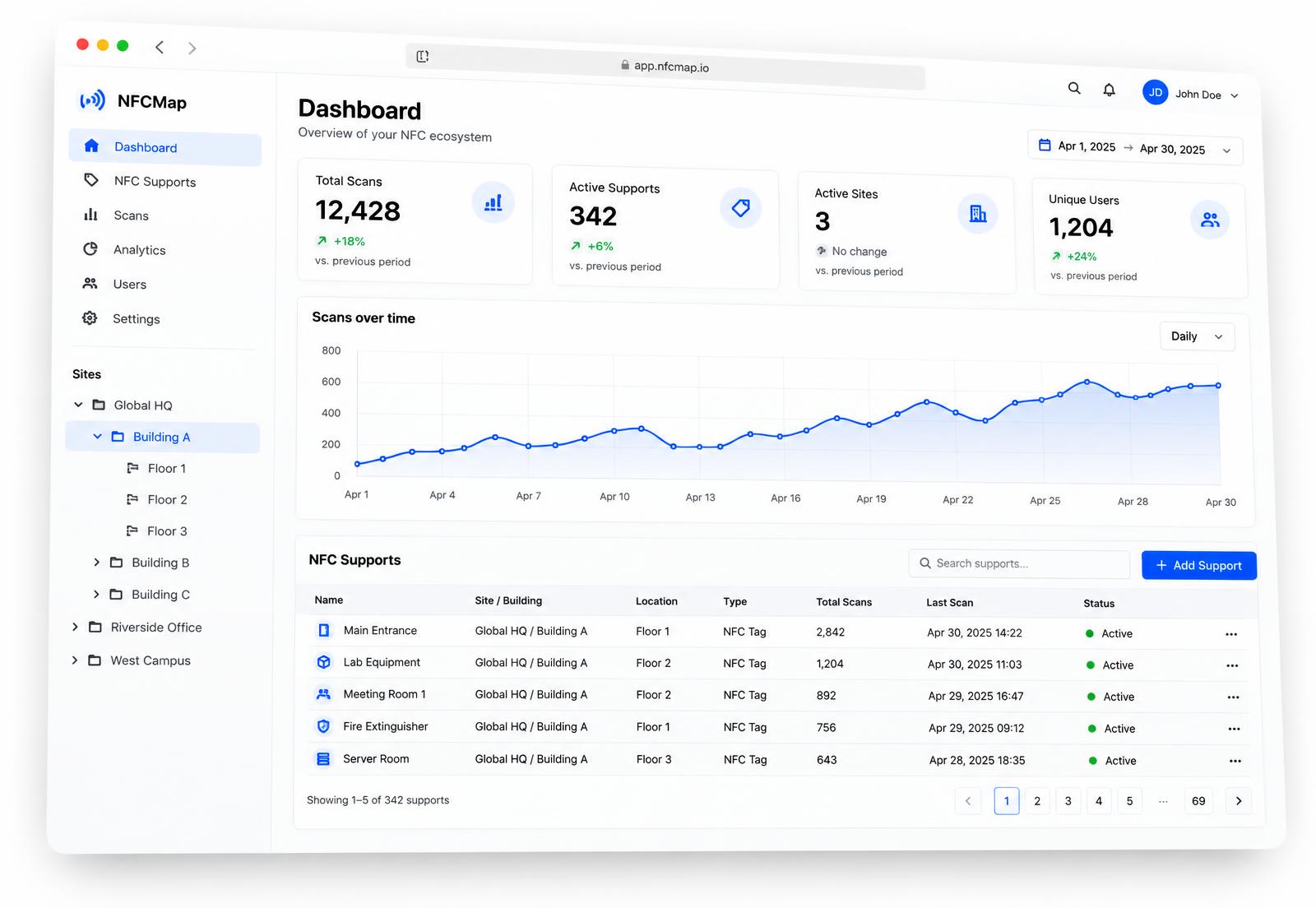Open more options for Server Room row
Viewport: 1316px width, 908px height.
(x=1235, y=762)
